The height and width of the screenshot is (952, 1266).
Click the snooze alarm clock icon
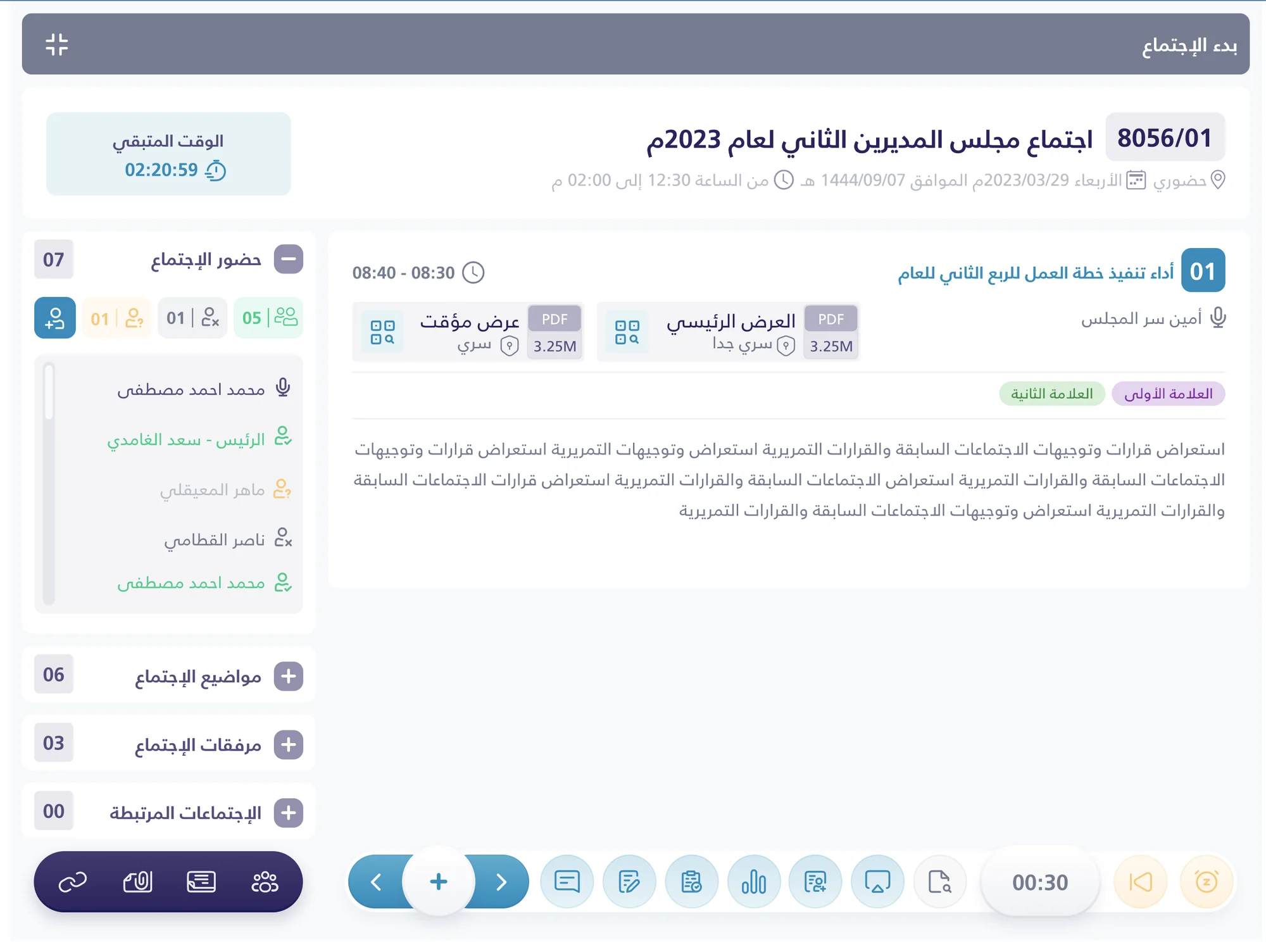click(x=1207, y=882)
